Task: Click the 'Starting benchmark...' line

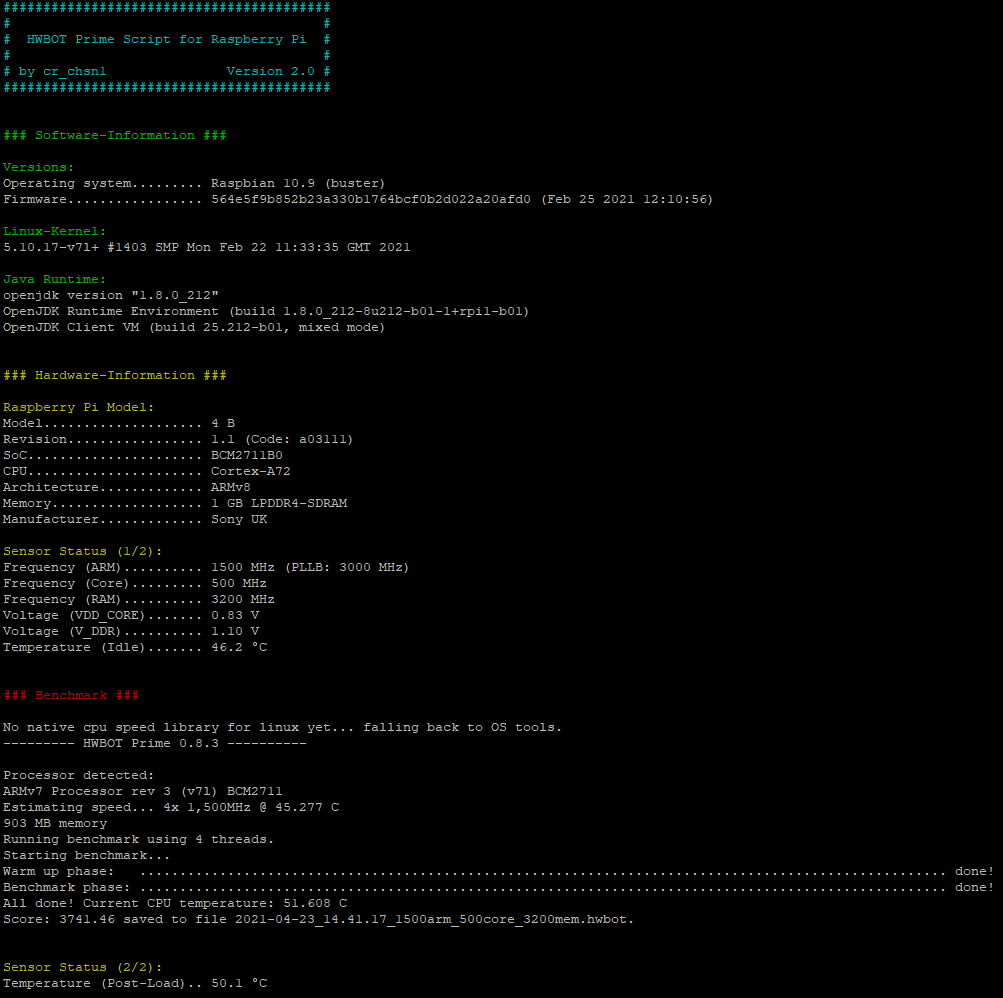Action: [x=87, y=855]
